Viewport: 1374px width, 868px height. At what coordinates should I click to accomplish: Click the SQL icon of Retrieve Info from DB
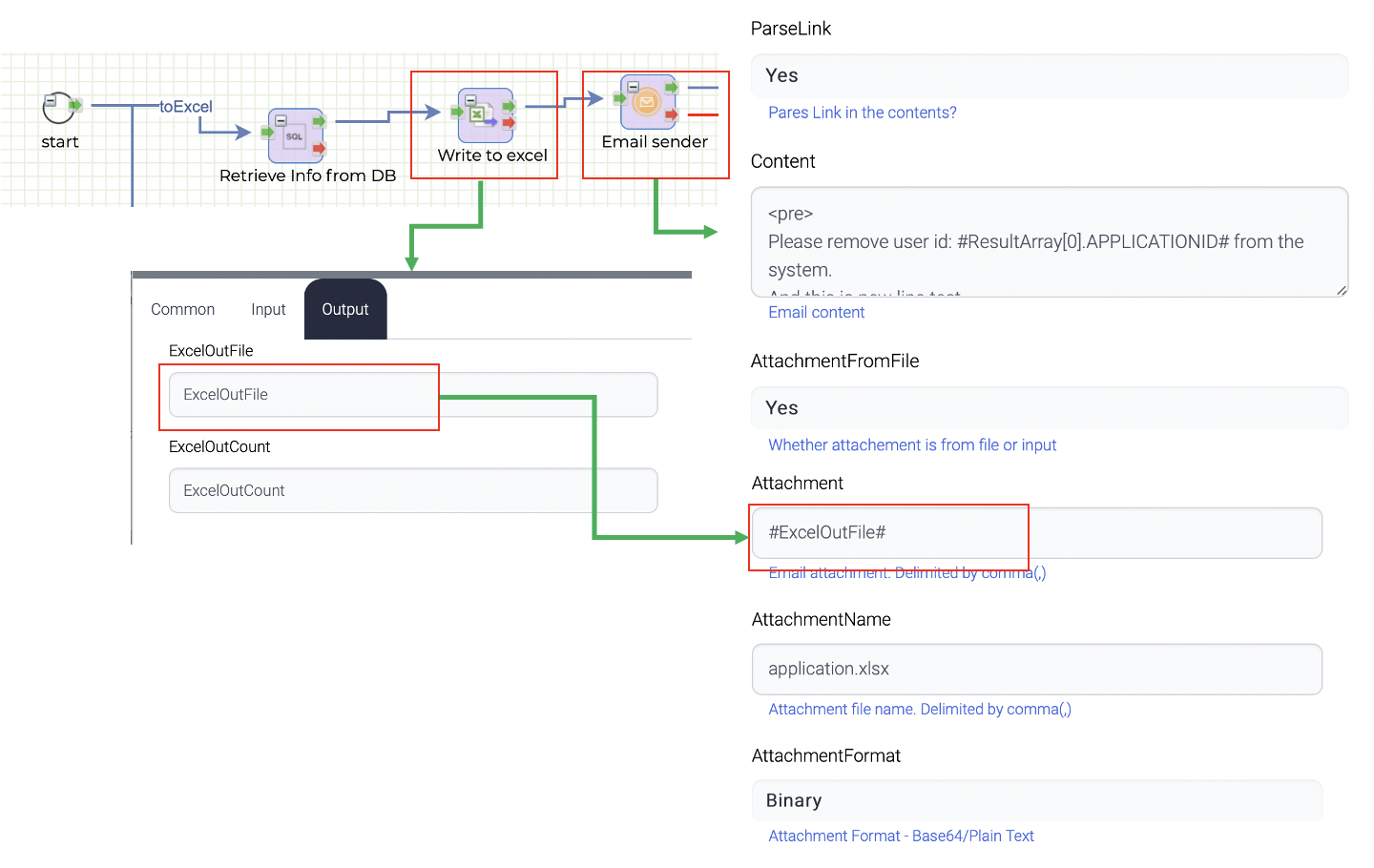(295, 136)
